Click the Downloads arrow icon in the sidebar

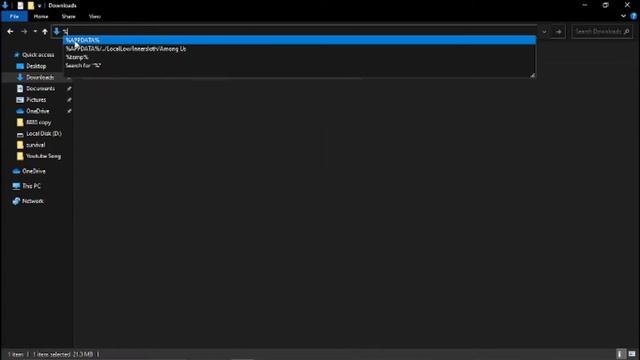[x=20, y=77]
